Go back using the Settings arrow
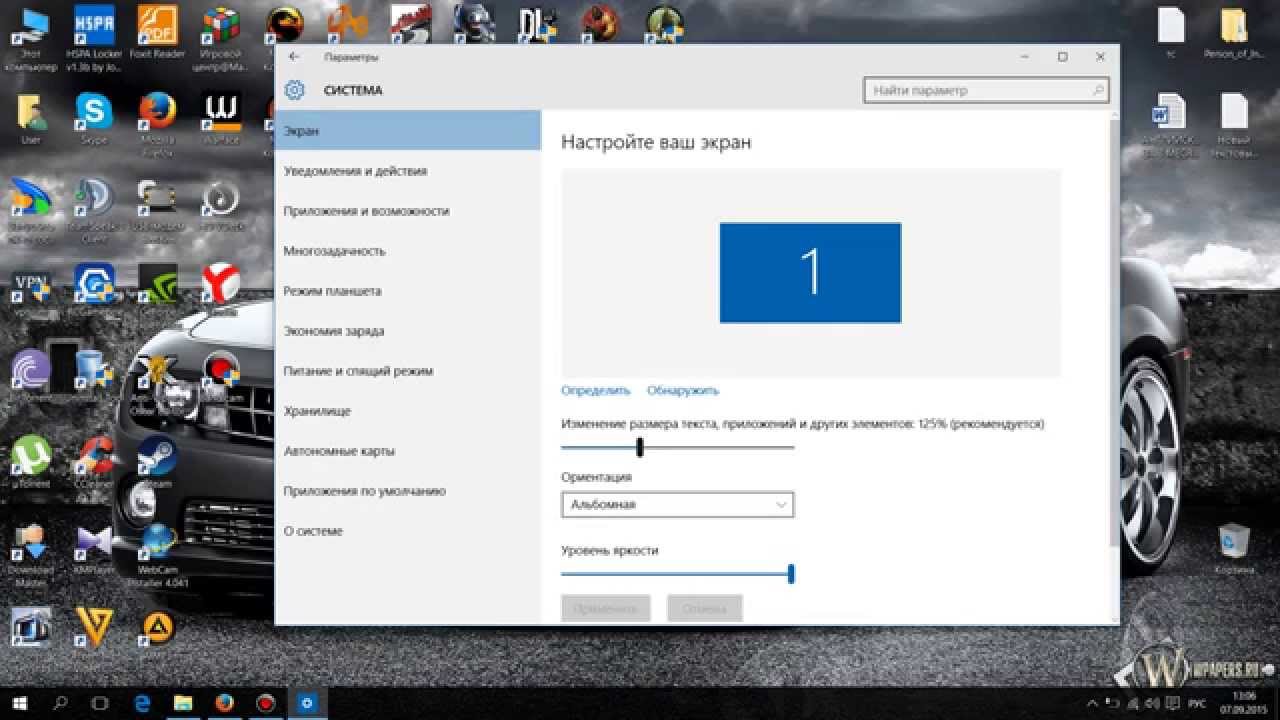Screen dimensions: 1280x720 click(294, 57)
